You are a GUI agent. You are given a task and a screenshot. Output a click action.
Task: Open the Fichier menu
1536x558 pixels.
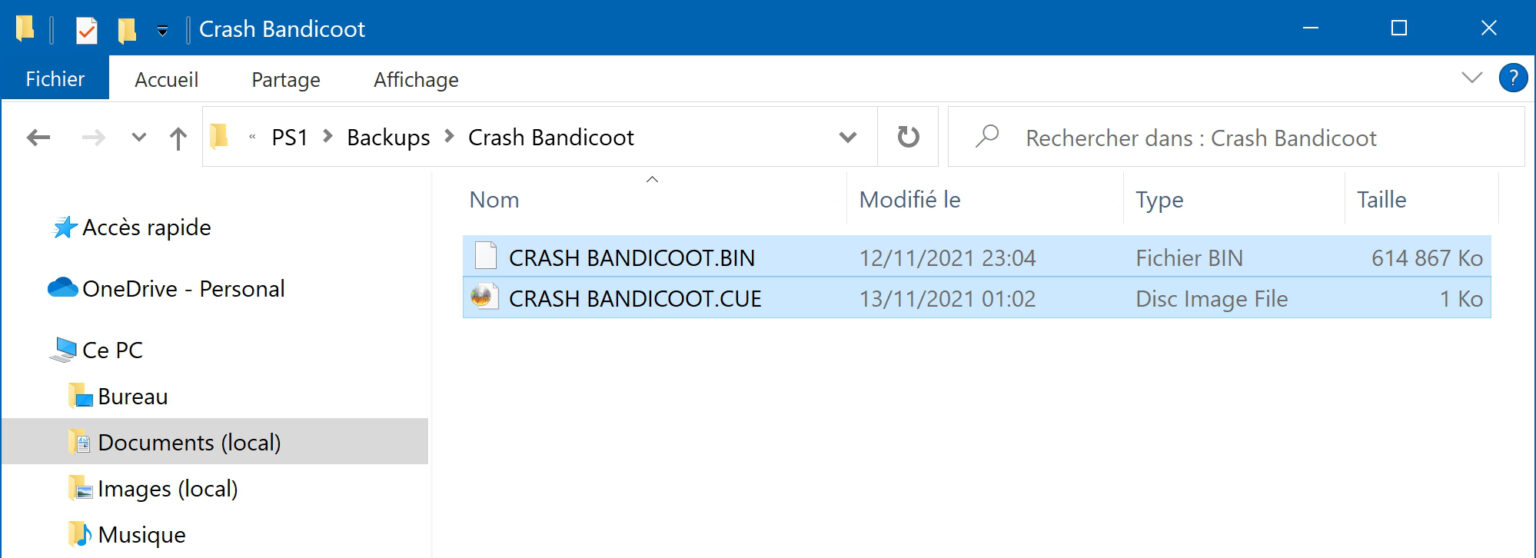tap(54, 79)
